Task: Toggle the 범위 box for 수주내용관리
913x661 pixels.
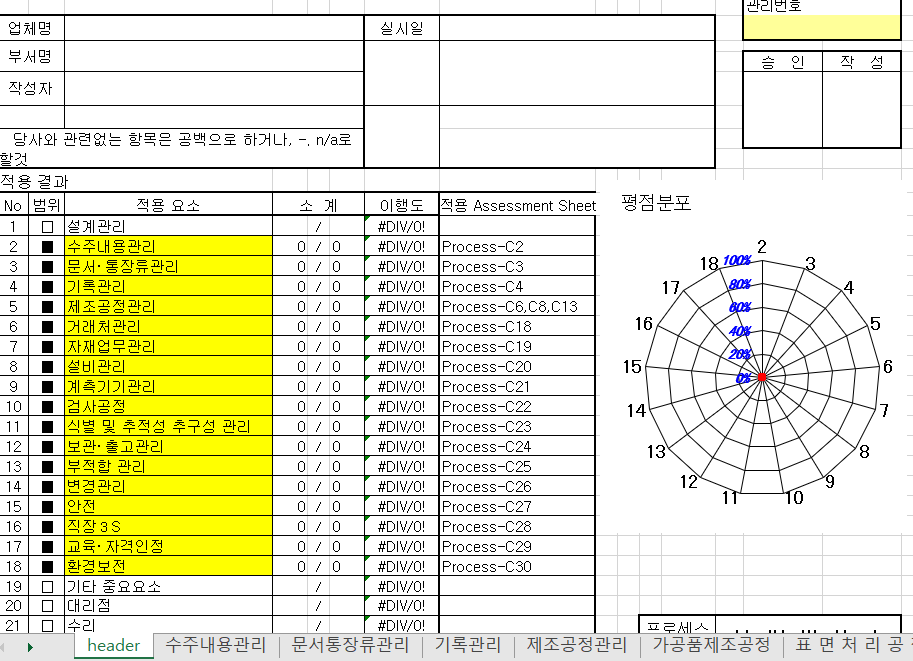Action: pos(47,247)
